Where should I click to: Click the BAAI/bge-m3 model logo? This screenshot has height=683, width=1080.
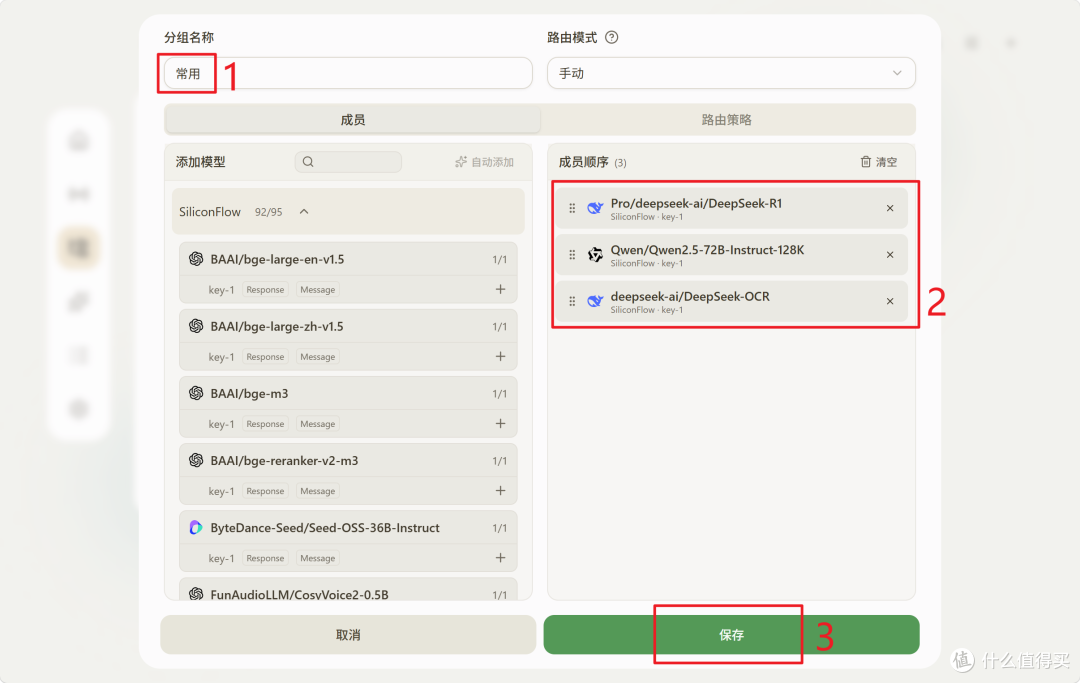click(196, 393)
